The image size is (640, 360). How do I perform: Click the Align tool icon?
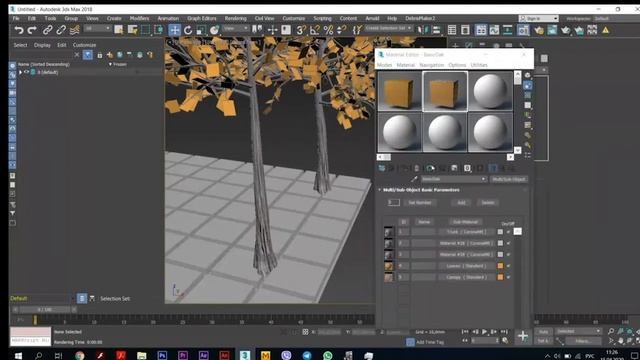(x=436, y=30)
